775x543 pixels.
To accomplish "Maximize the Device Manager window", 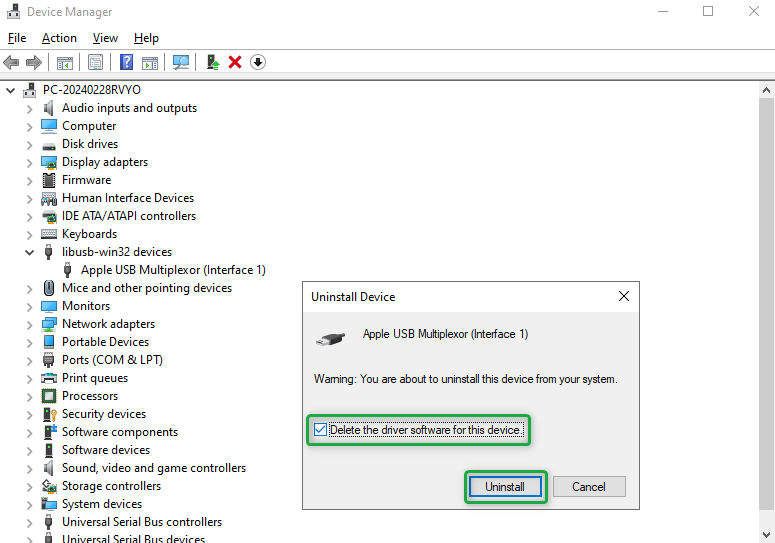I will 708,11.
